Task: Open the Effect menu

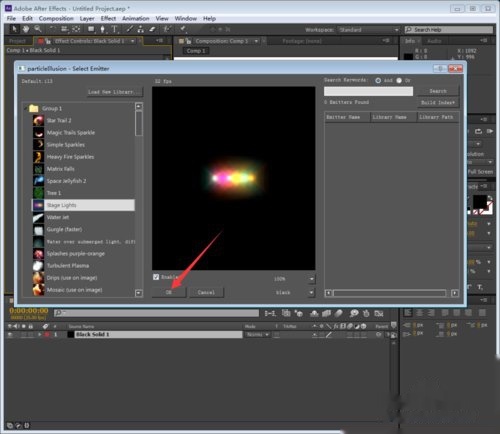Action: [x=108, y=19]
